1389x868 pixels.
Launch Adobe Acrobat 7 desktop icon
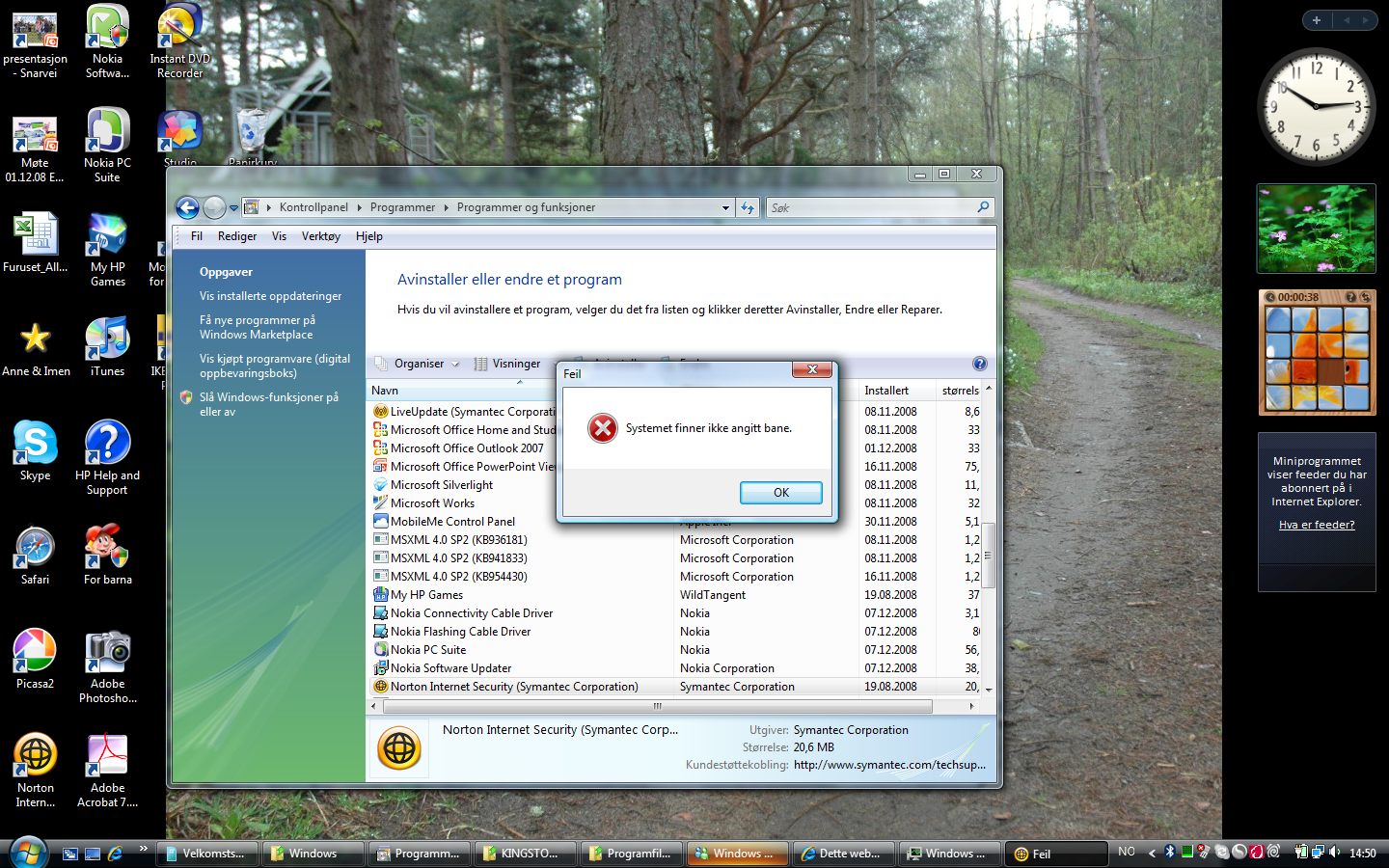click(107, 771)
